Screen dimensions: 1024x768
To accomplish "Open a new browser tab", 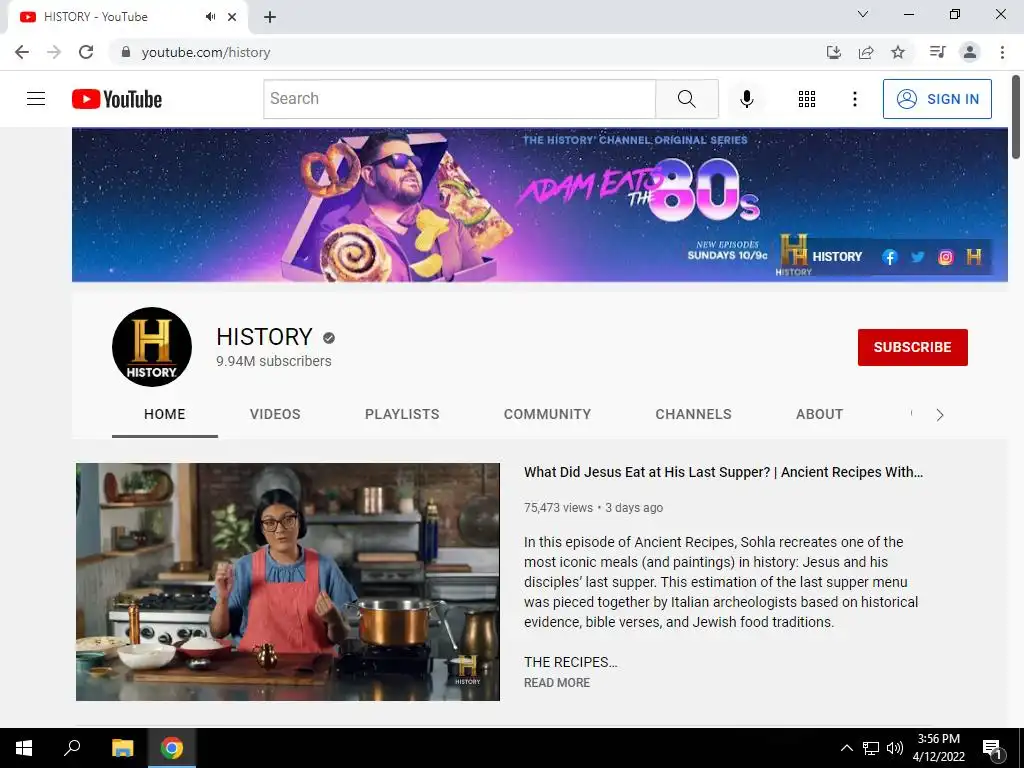I will point(270,17).
